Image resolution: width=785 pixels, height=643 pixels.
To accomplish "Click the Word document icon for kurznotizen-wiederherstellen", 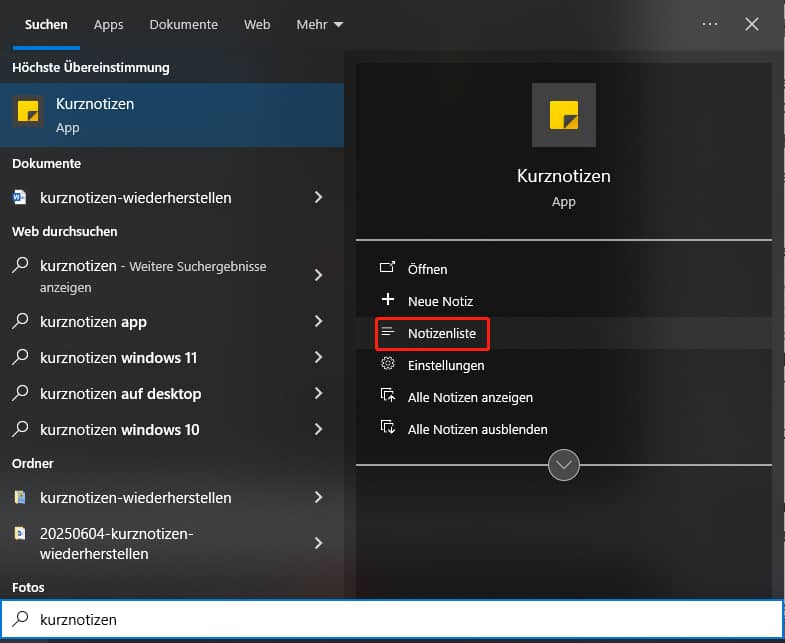I will coord(20,197).
